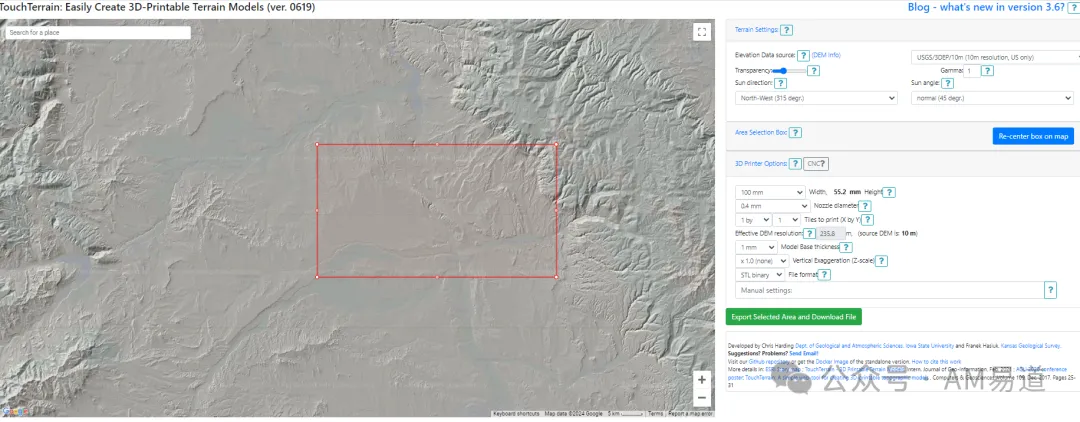The height and width of the screenshot is (422, 1080).
Task: Open the tiles Y count dropdown
Action: click(x=787, y=220)
